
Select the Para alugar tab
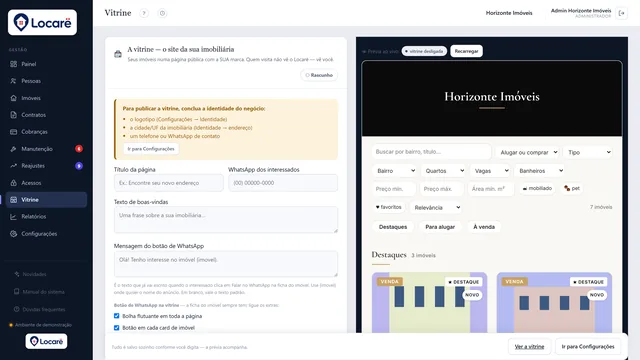point(440,227)
